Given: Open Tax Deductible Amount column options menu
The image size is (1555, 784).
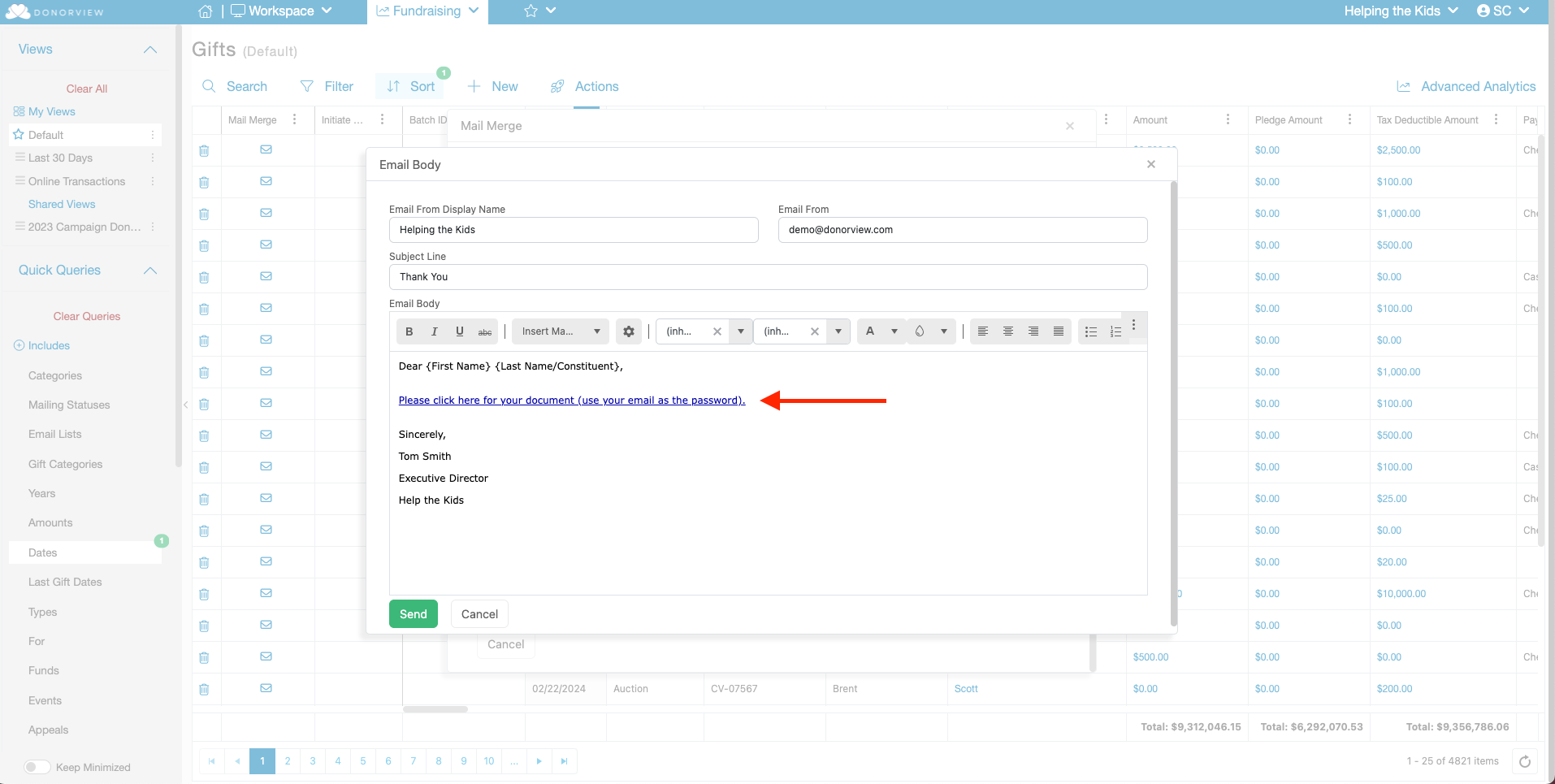Looking at the screenshot, I should tap(1496, 119).
